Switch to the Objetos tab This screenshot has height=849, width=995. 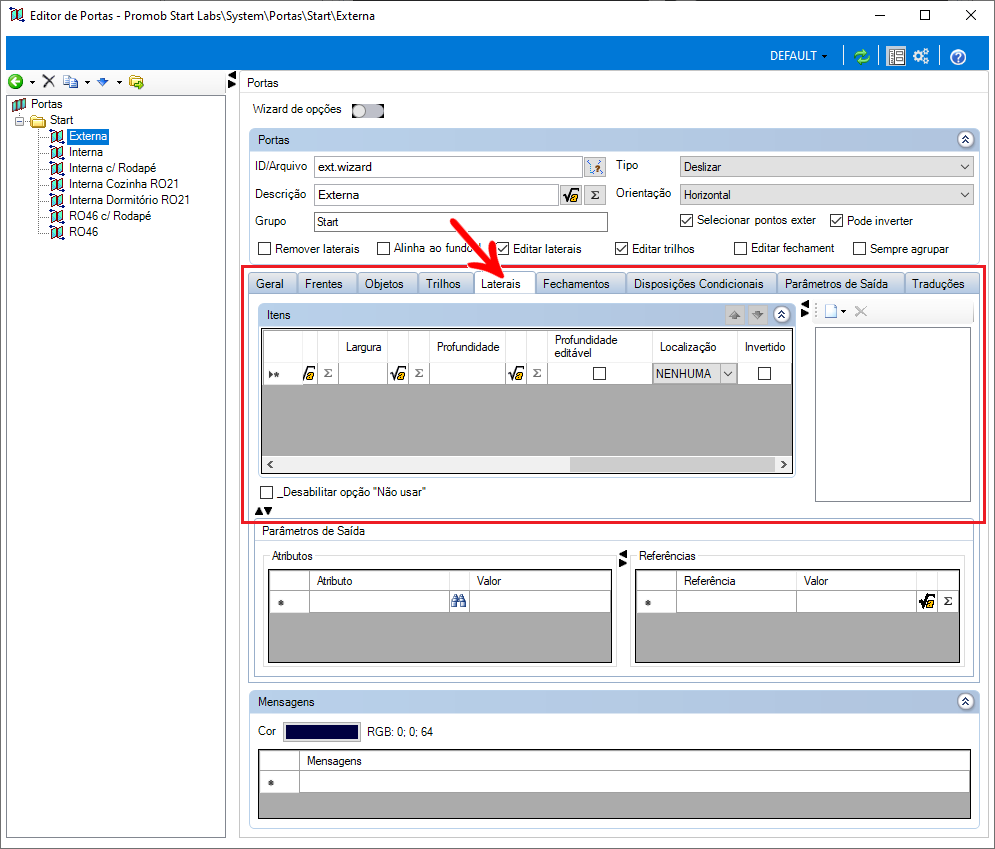click(x=384, y=284)
